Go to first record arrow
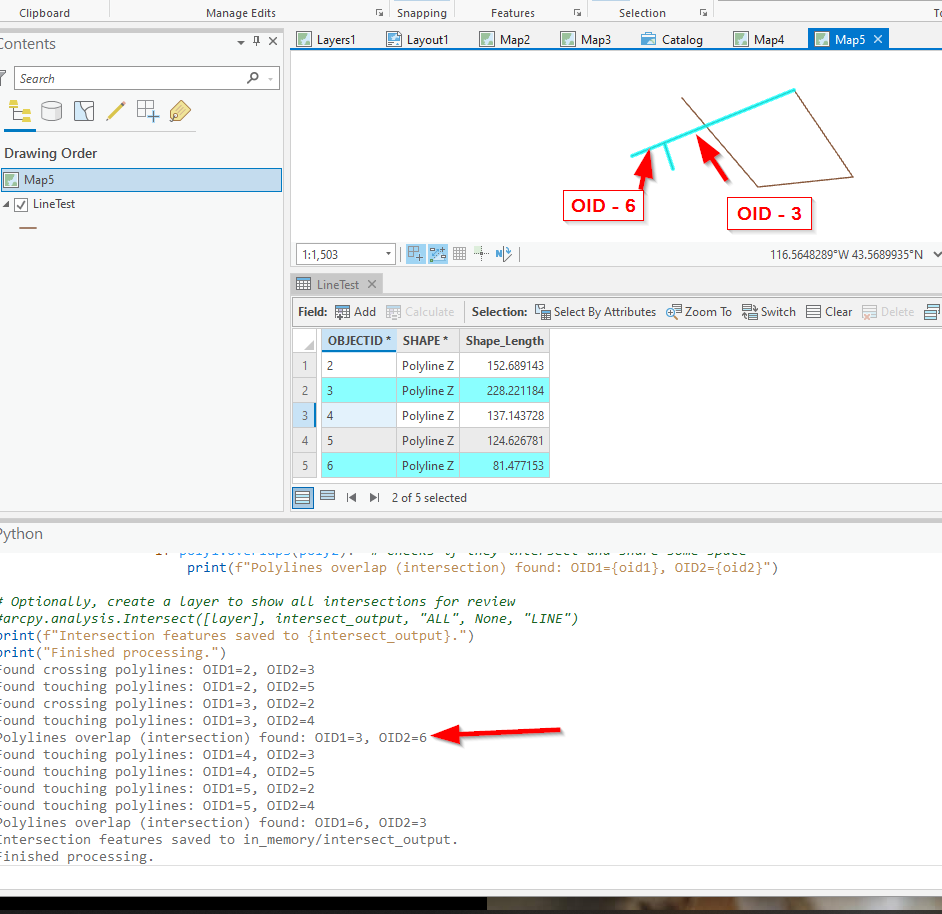 pyautogui.click(x=351, y=498)
